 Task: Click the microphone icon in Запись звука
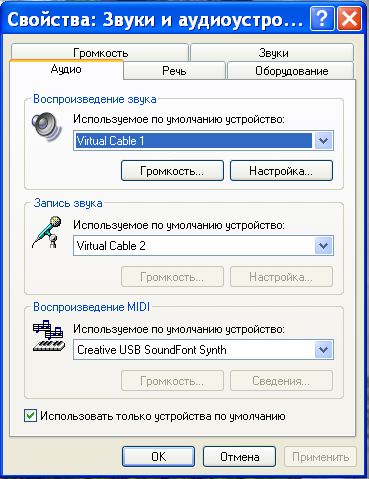[47, 232]
